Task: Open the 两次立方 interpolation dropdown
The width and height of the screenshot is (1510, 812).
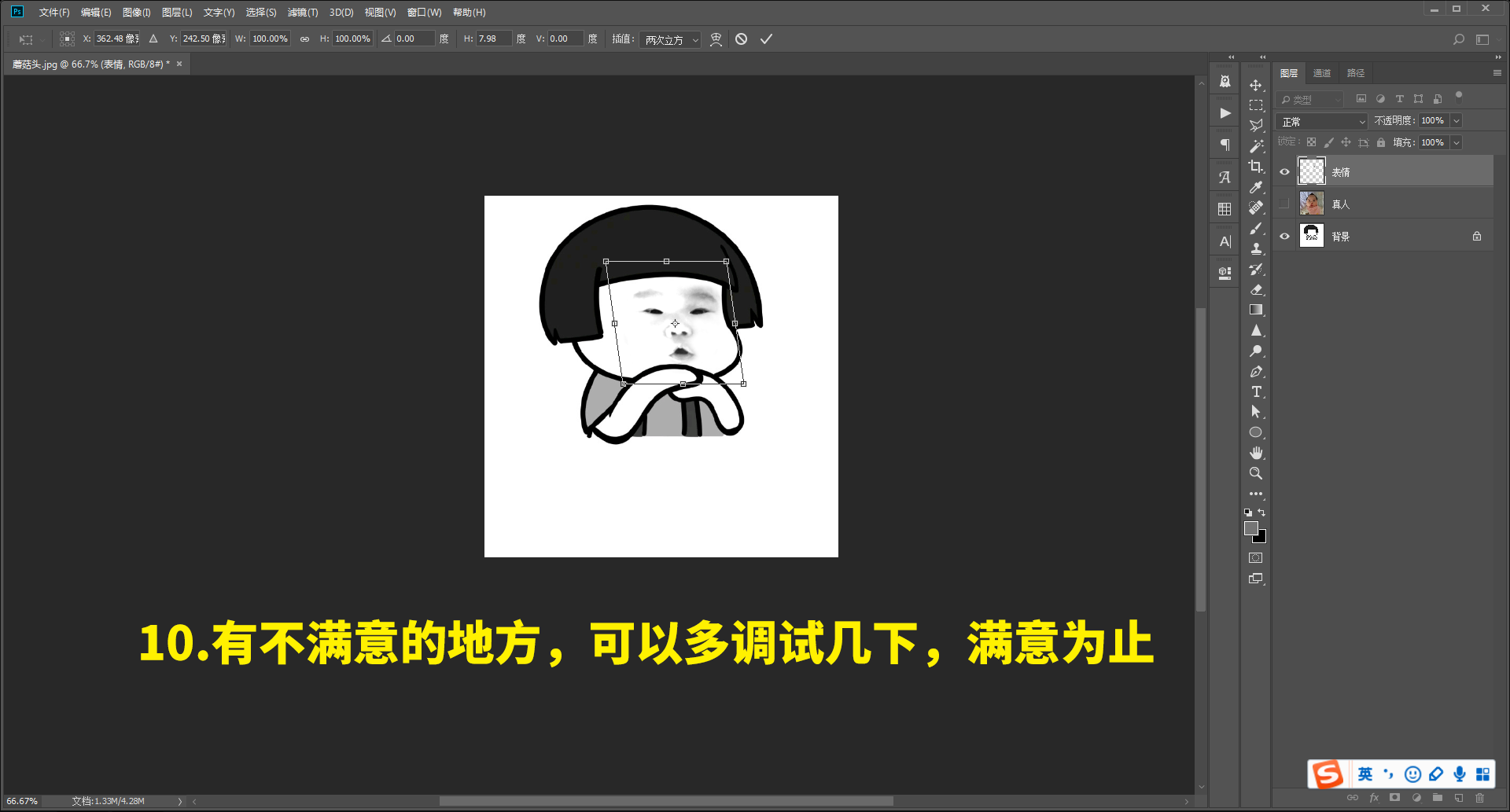Action: [x=669, y=39]
